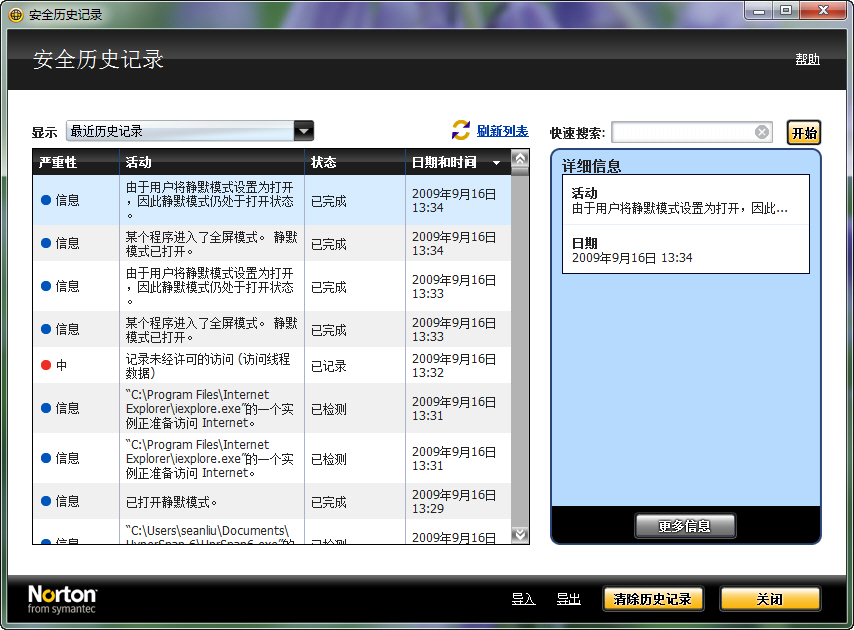Click the scrollbar down arrow icon
The width and height of the screenshot is (854, 630).
point(520,535)
